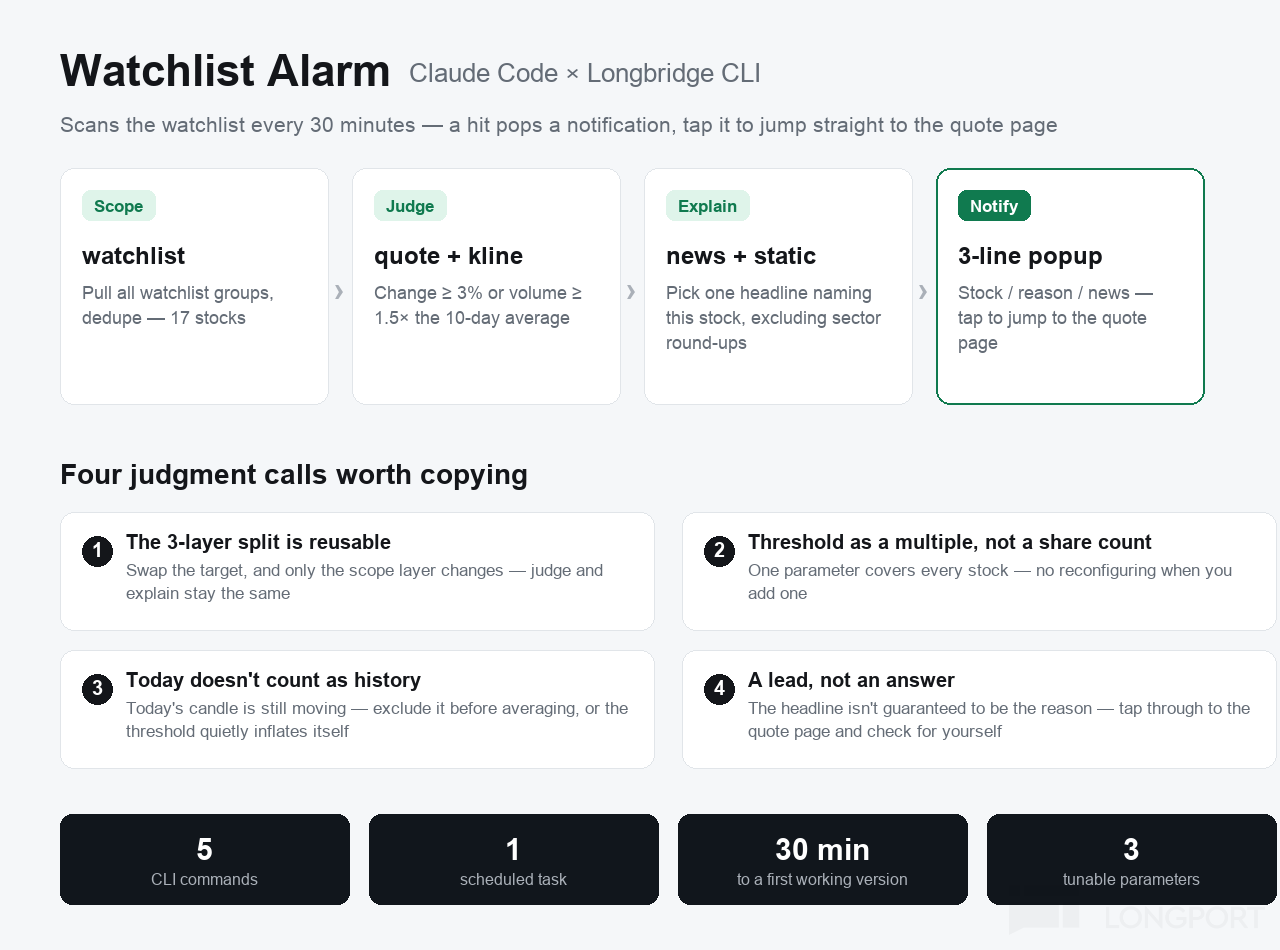Screen dimensions: 1280x950
Task: Click the green Judge tag
Action: pyautogui.click(x=410, y=206)
